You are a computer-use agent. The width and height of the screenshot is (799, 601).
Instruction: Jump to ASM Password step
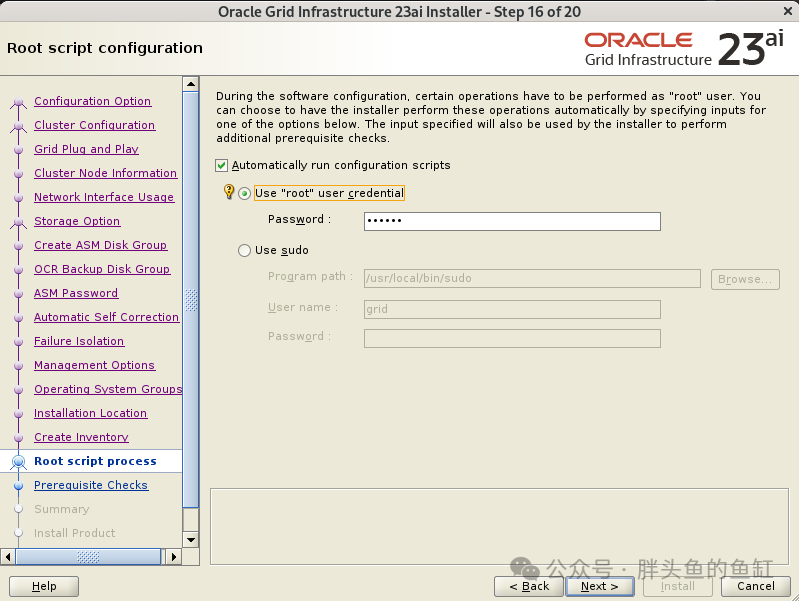click(x=76, y=293)
